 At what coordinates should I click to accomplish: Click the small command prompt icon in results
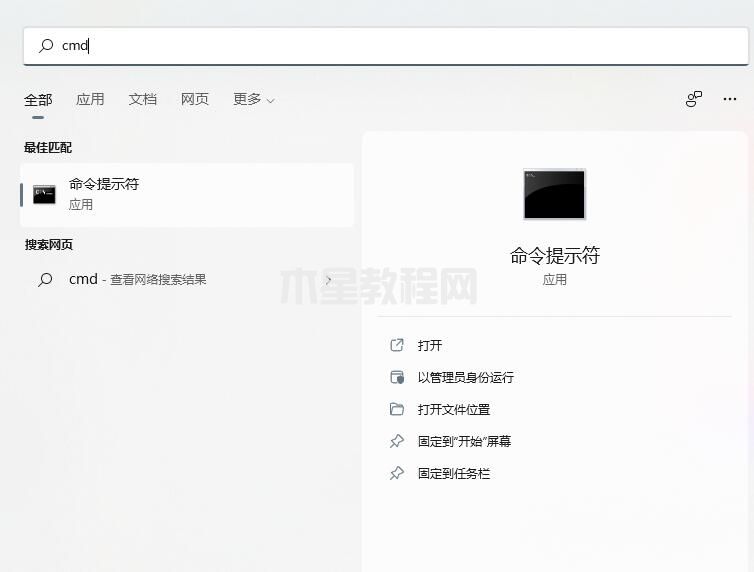(x=44, y=195)
